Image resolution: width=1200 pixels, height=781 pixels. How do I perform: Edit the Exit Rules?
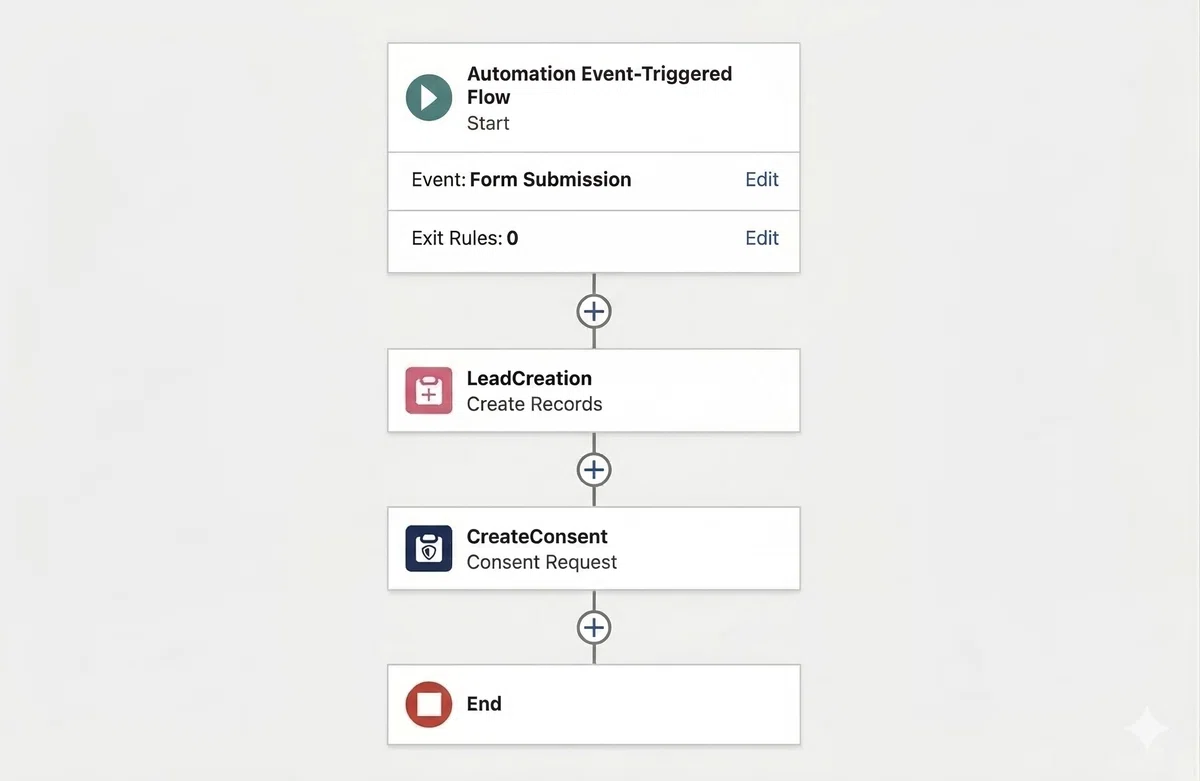point(762,238)
